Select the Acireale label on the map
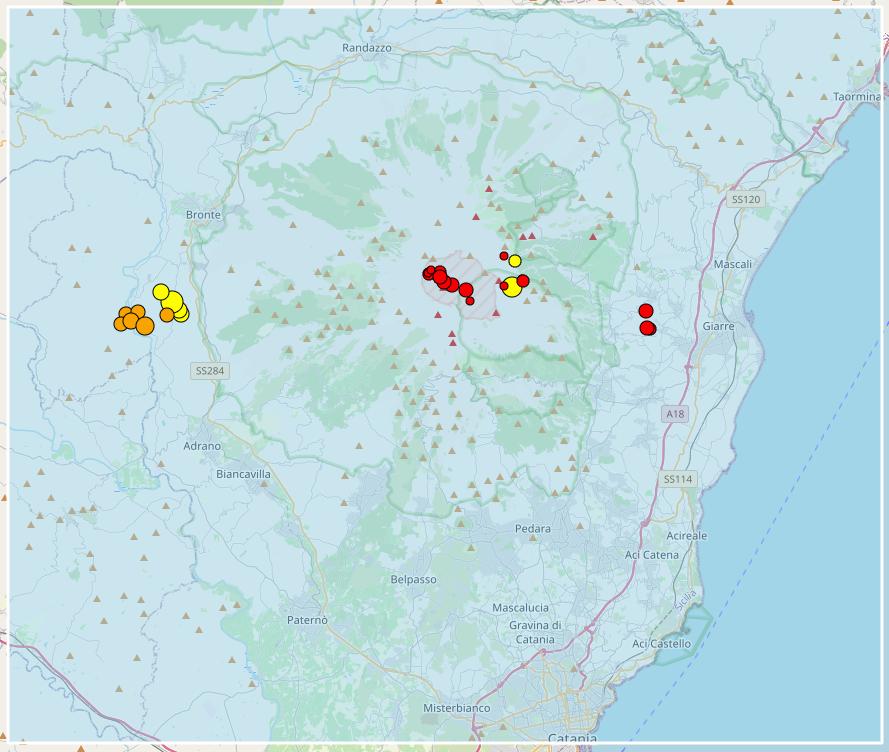The image size is (889, 752). [687, 536]
